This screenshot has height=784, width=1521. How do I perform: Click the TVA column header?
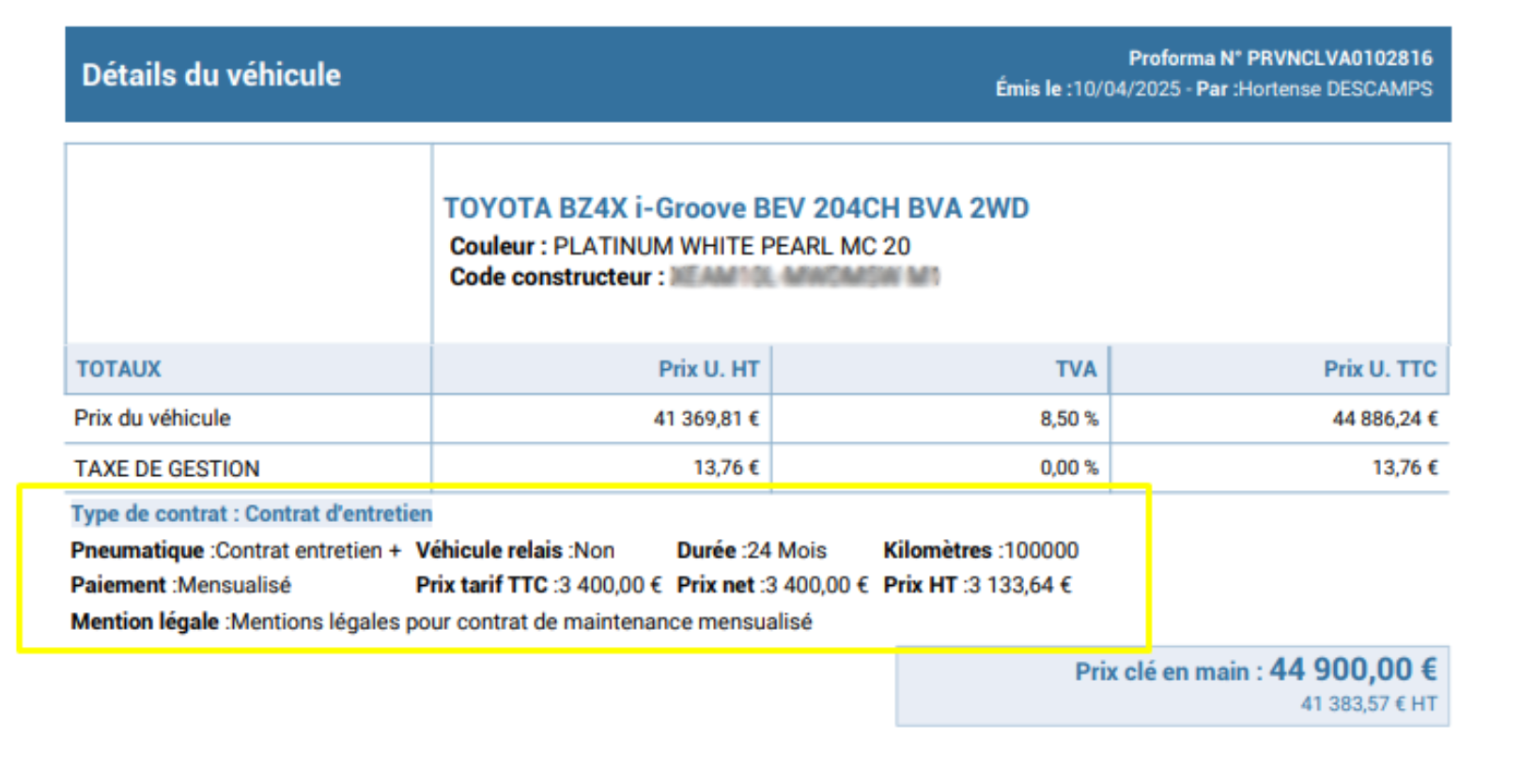coord(1077,369)
